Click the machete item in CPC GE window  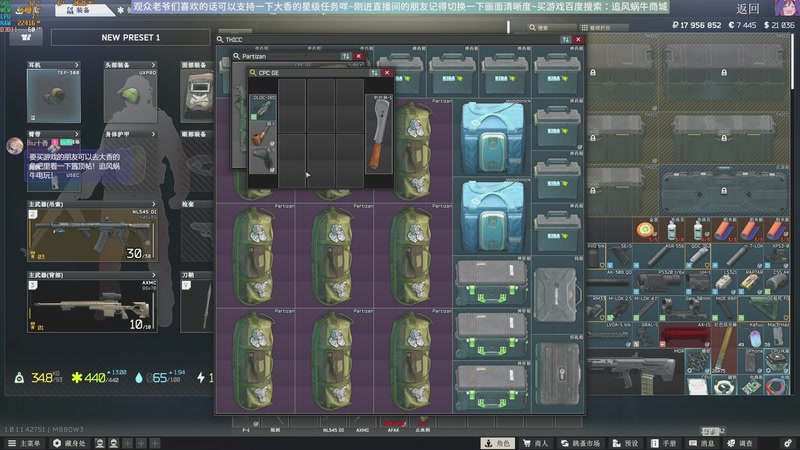click(379, 135)
